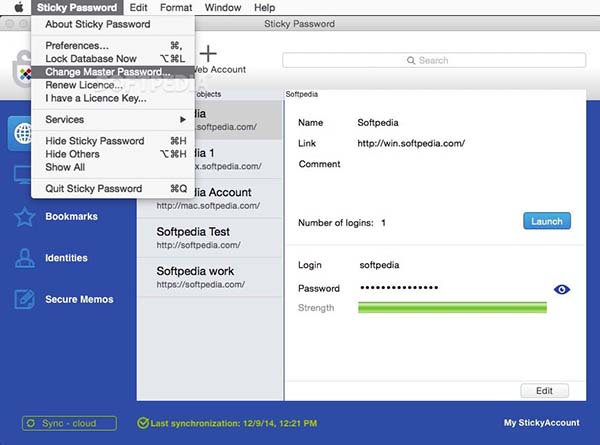Click the softpedia login value
600x445 pixels.
[379, 265]
